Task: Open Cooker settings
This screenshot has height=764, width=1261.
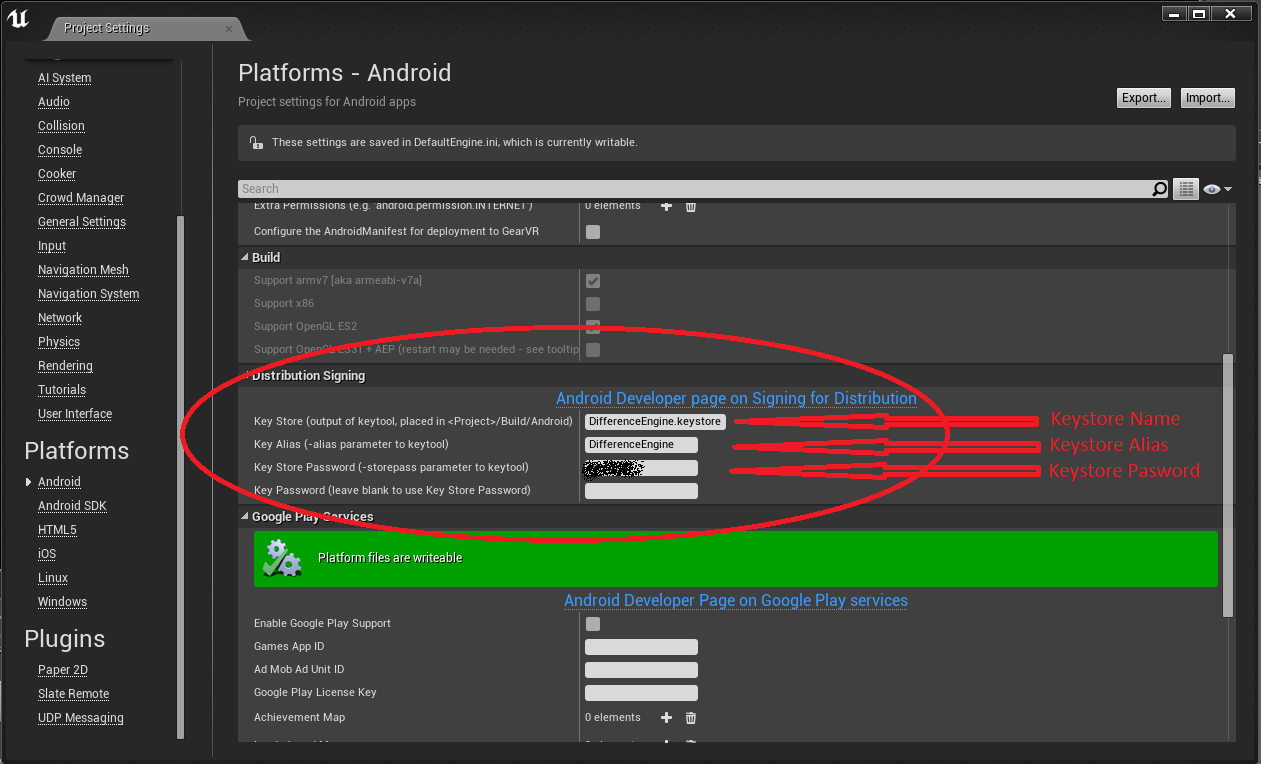Action: (x=57, y=174)
